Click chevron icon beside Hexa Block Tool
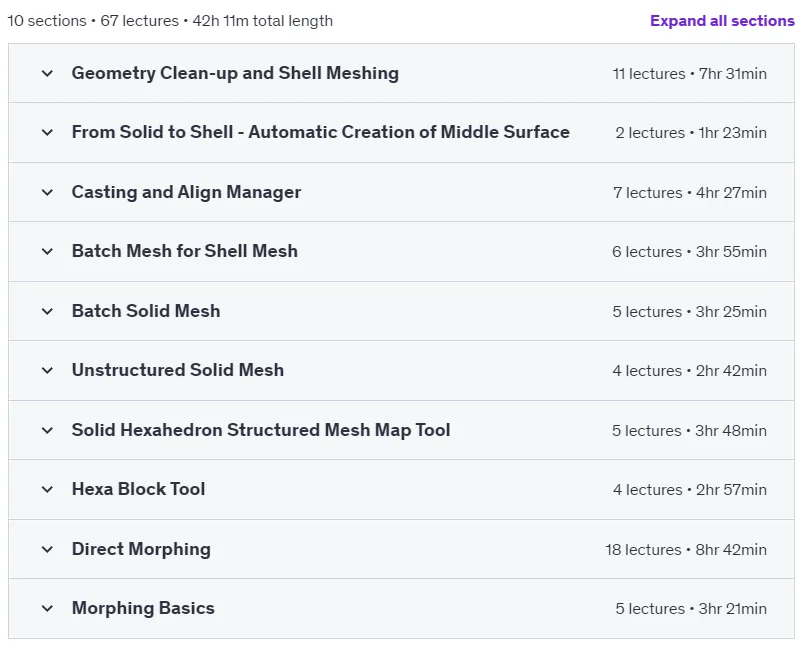 pyautogui.click(x=47, y=489)
